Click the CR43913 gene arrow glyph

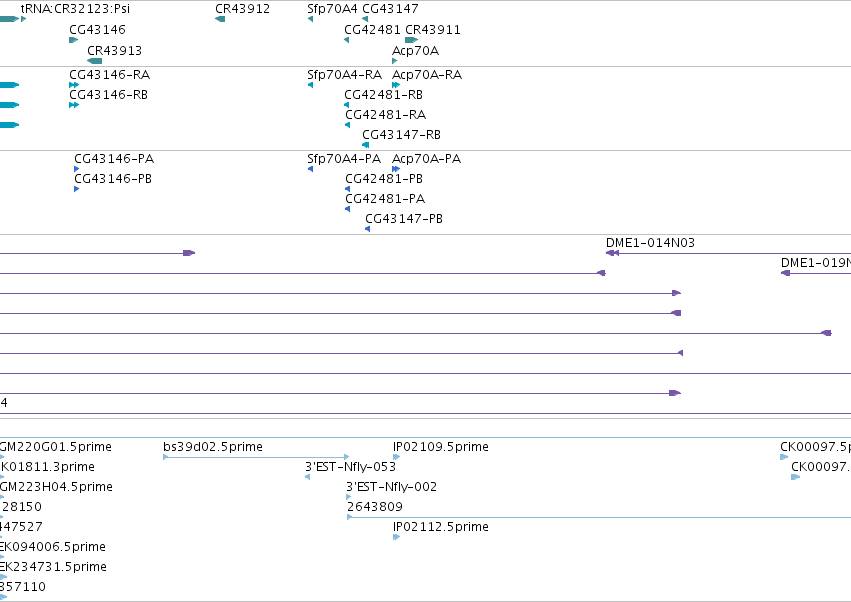[94, 61]
